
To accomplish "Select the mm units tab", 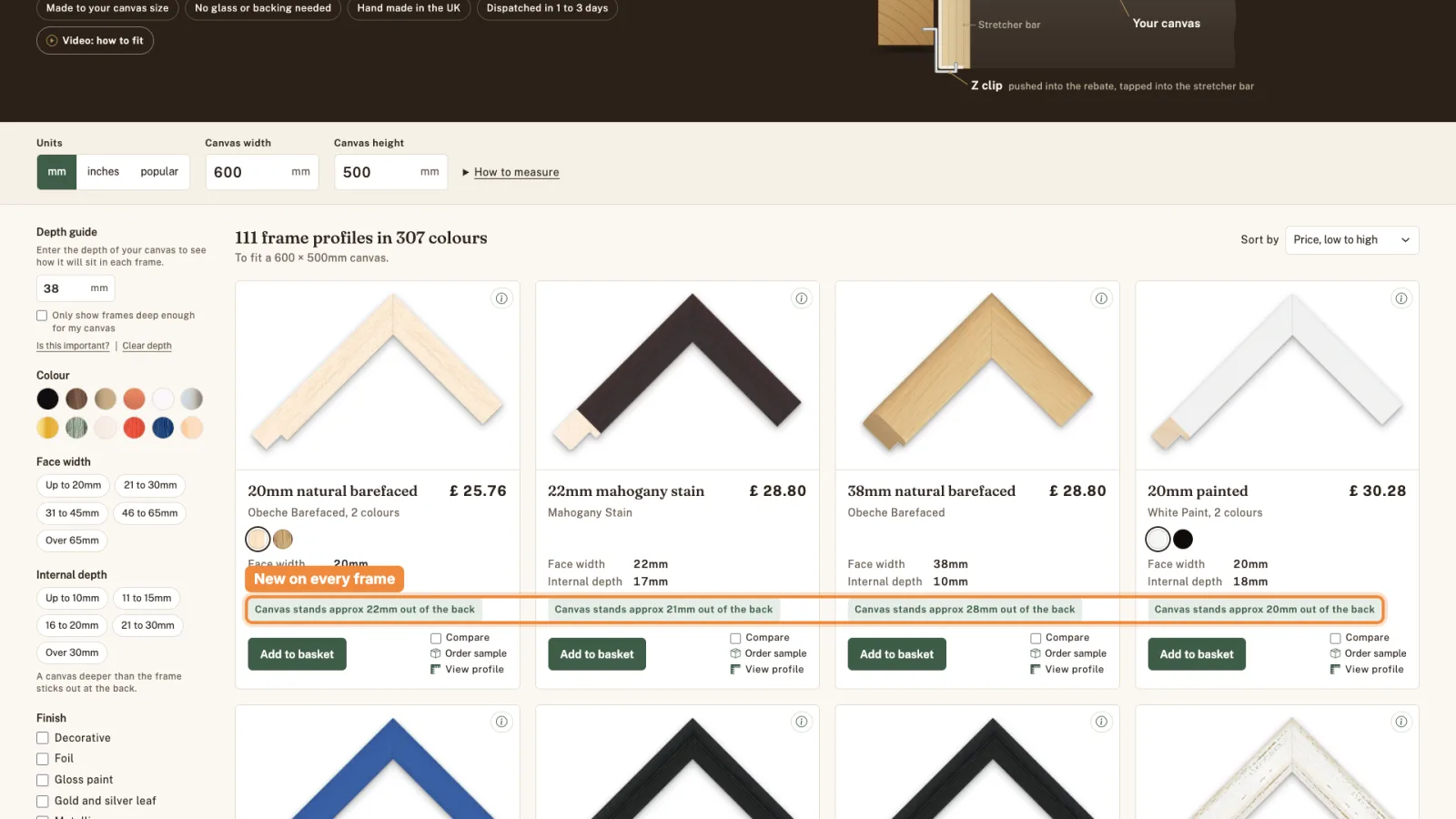I will pos(56,172).
